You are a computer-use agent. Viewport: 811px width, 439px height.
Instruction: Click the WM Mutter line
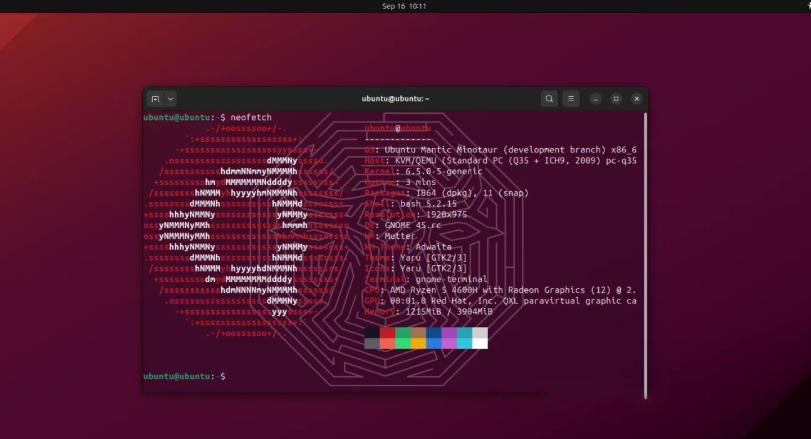point(389,236)
